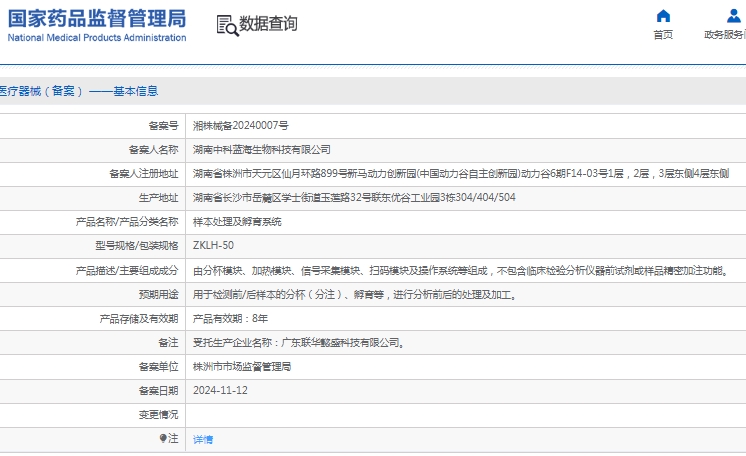Screen dimensions: 746x456
Task: Click the 生产地址 value with 联东优谷工业园
Action: click(x=354, y=198)
